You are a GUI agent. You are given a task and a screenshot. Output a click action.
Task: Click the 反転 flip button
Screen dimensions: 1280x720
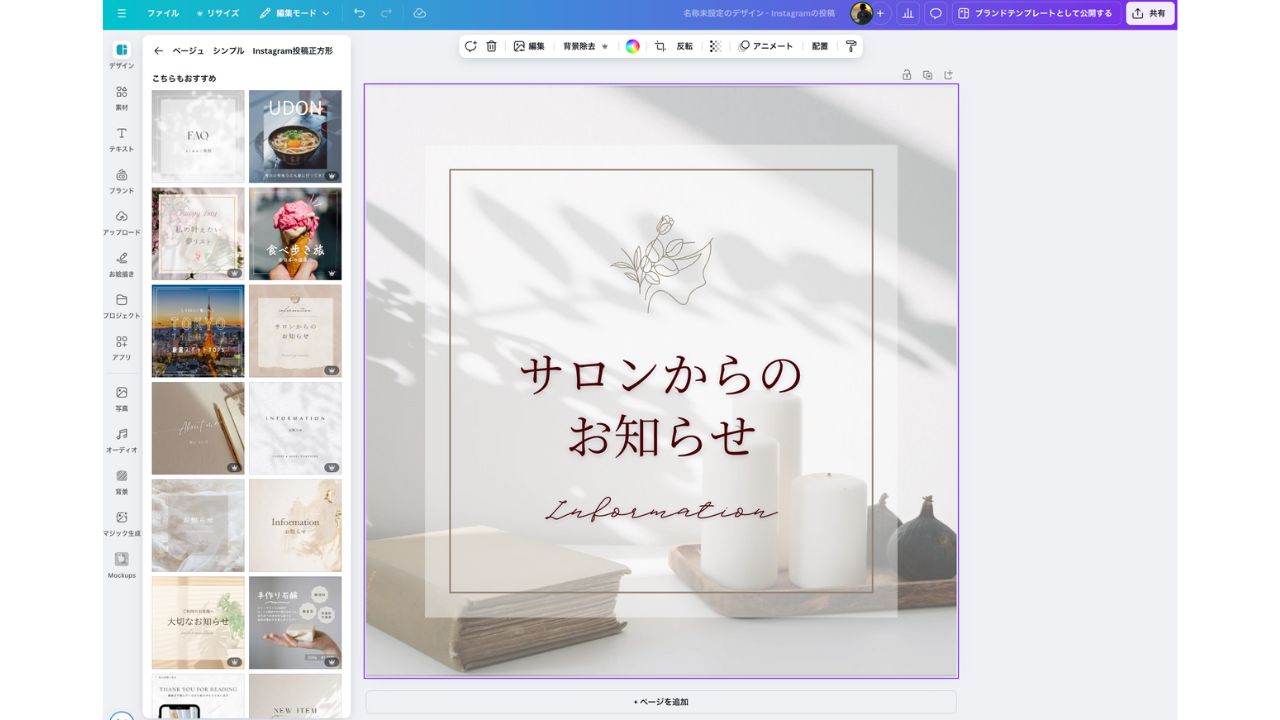click(x=684, y=46)
